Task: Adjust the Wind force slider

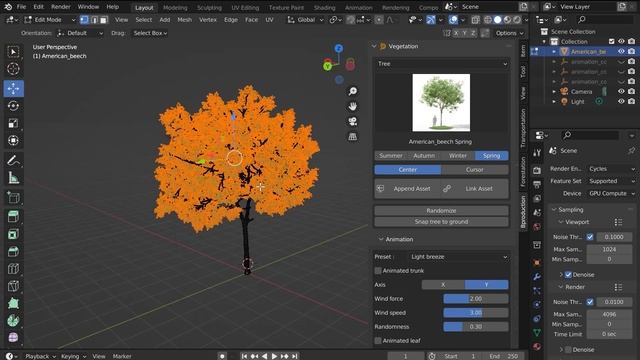Action: (x=476, y=299)
